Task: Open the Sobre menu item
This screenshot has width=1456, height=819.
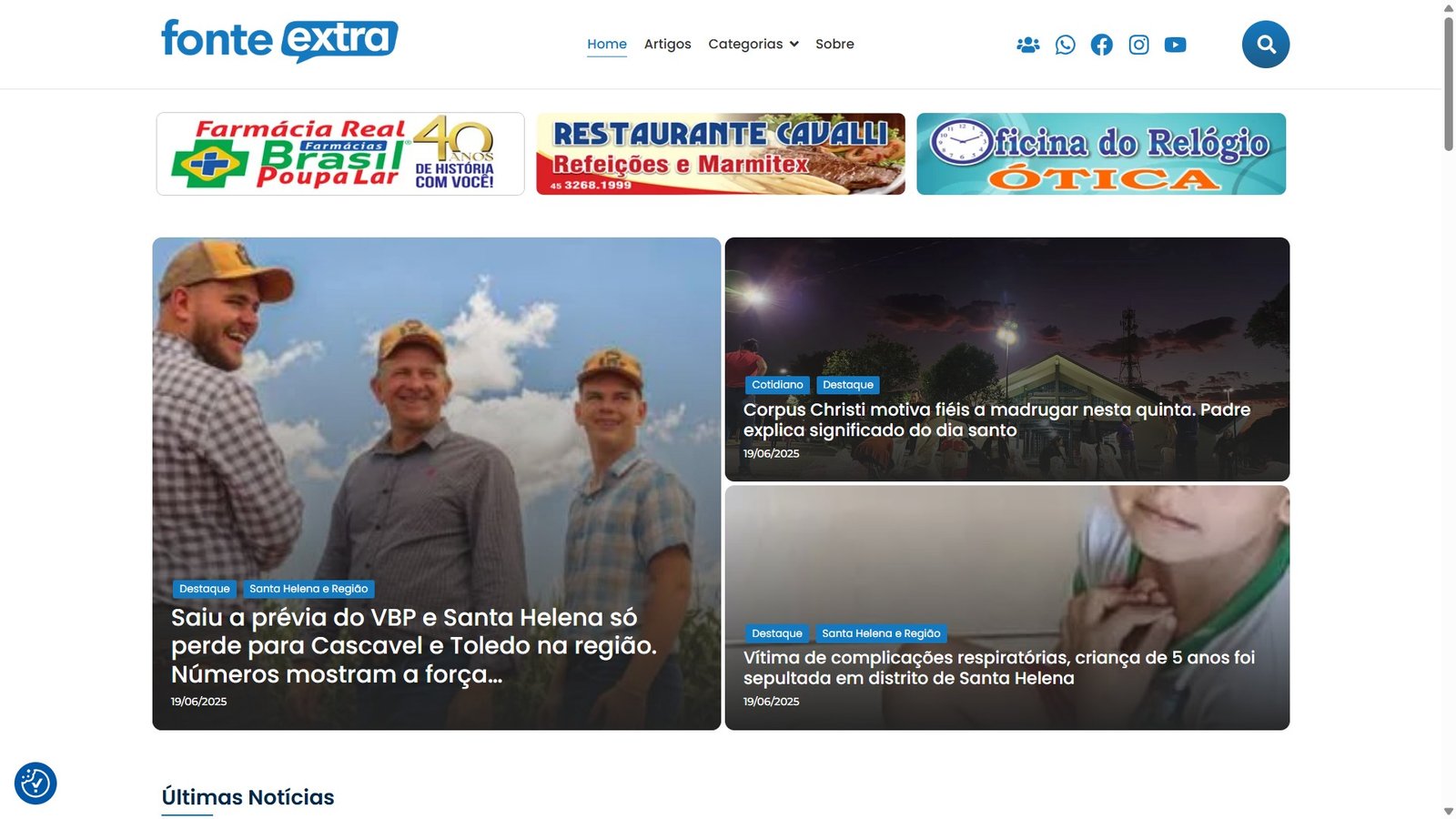Action: tap(834, 44)
